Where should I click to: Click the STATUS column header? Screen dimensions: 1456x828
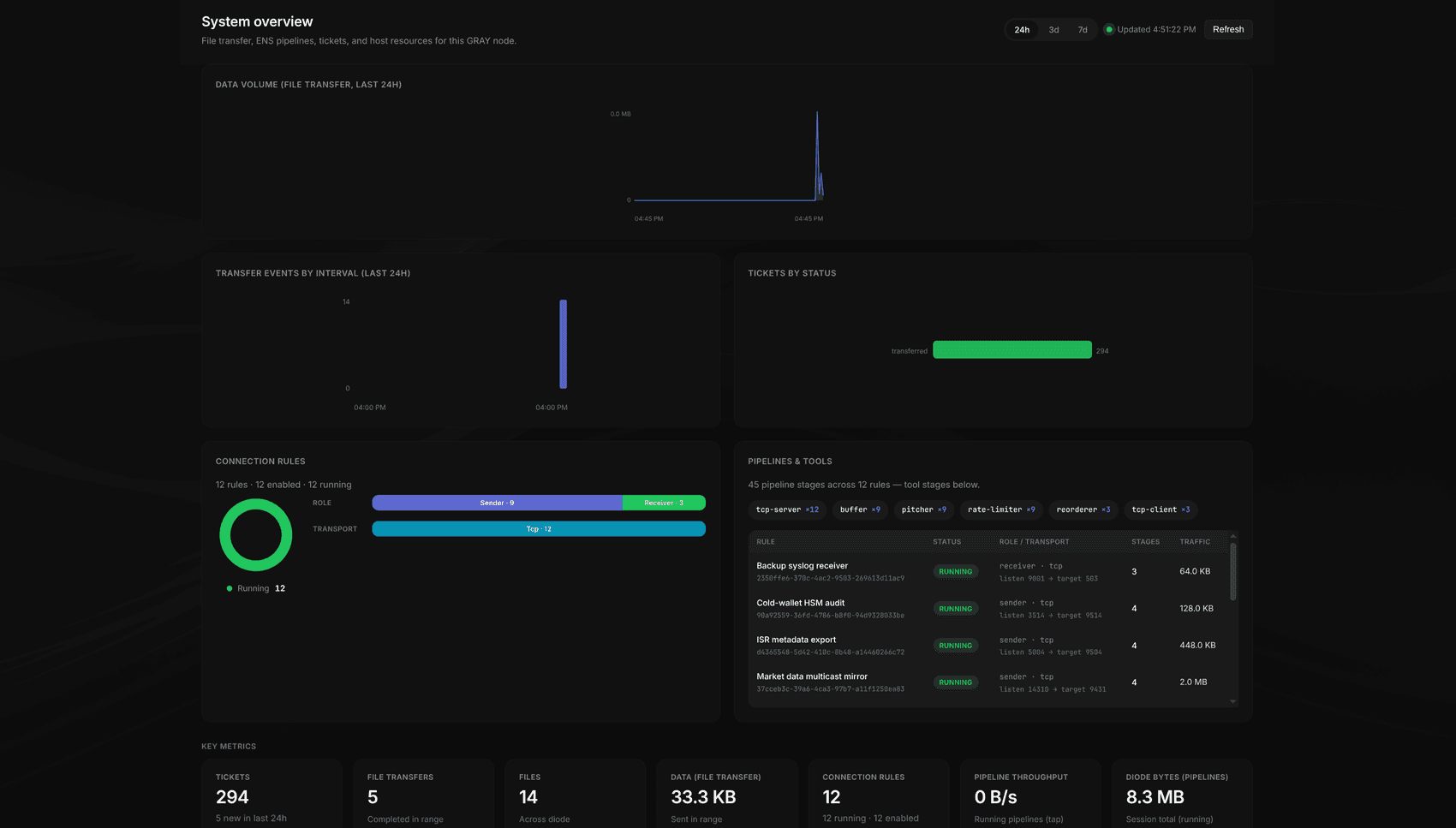946,542
